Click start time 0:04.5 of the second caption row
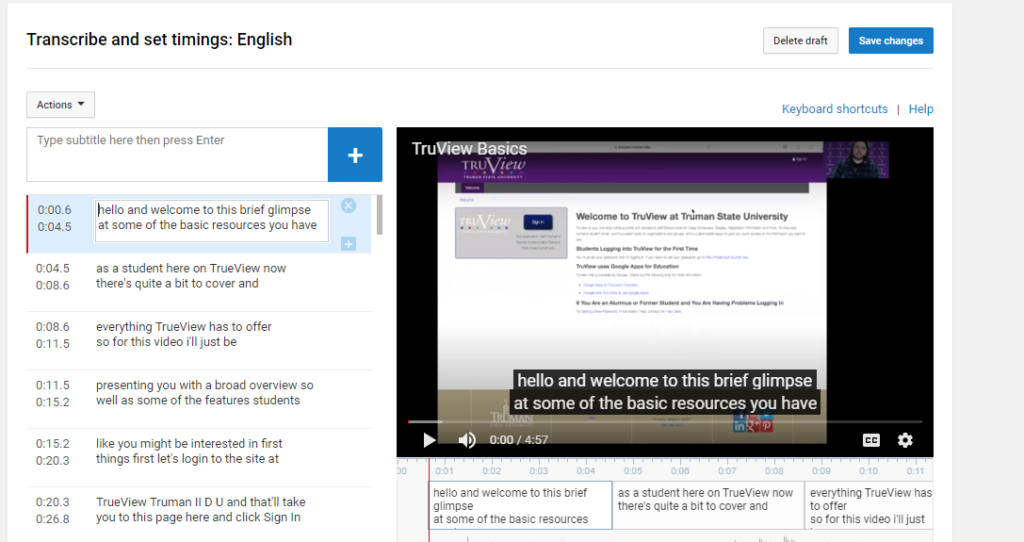Image resolution: width=1024 pixels, height=542 pixels. (53, 268)
